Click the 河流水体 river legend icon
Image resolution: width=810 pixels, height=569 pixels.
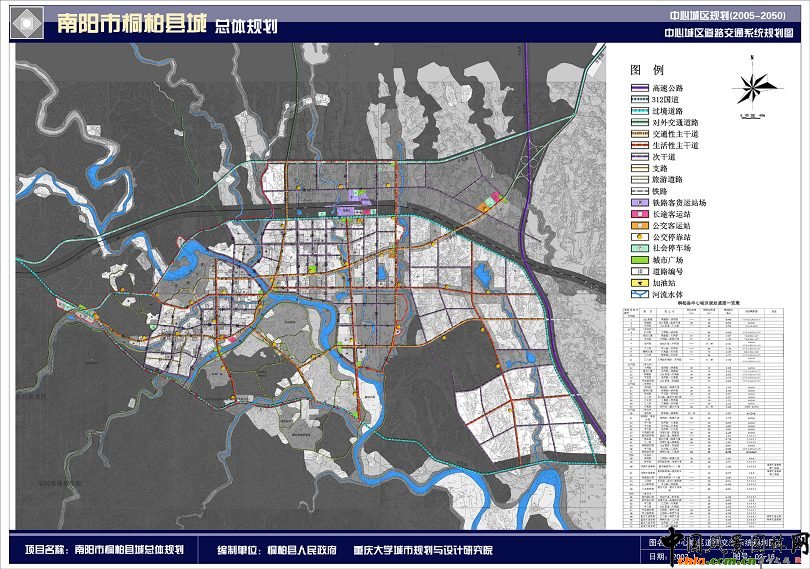634,295
